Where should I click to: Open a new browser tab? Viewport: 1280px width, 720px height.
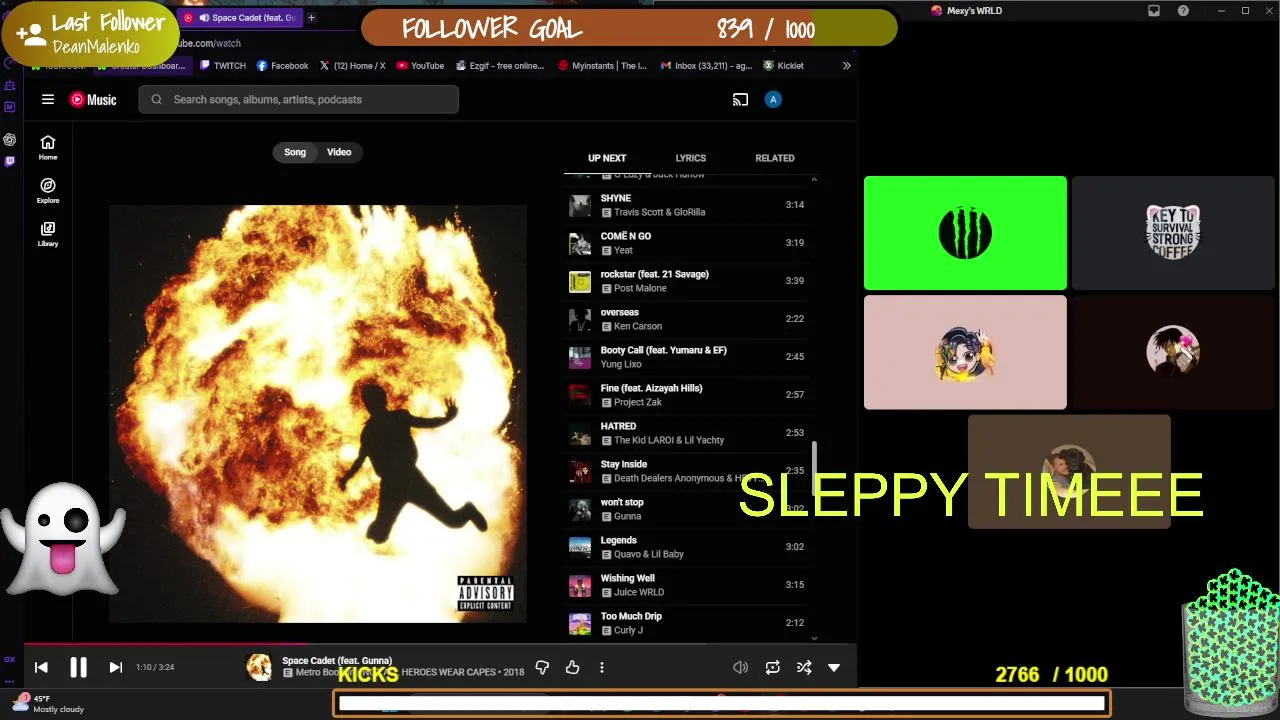311,18
